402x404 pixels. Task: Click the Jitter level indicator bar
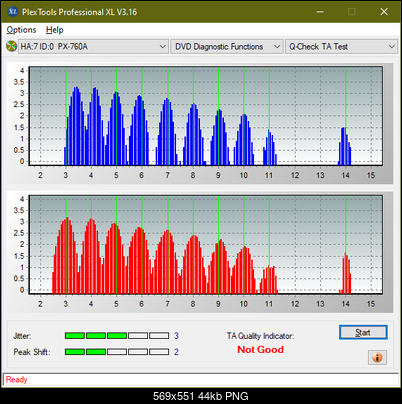coord(117,336)
